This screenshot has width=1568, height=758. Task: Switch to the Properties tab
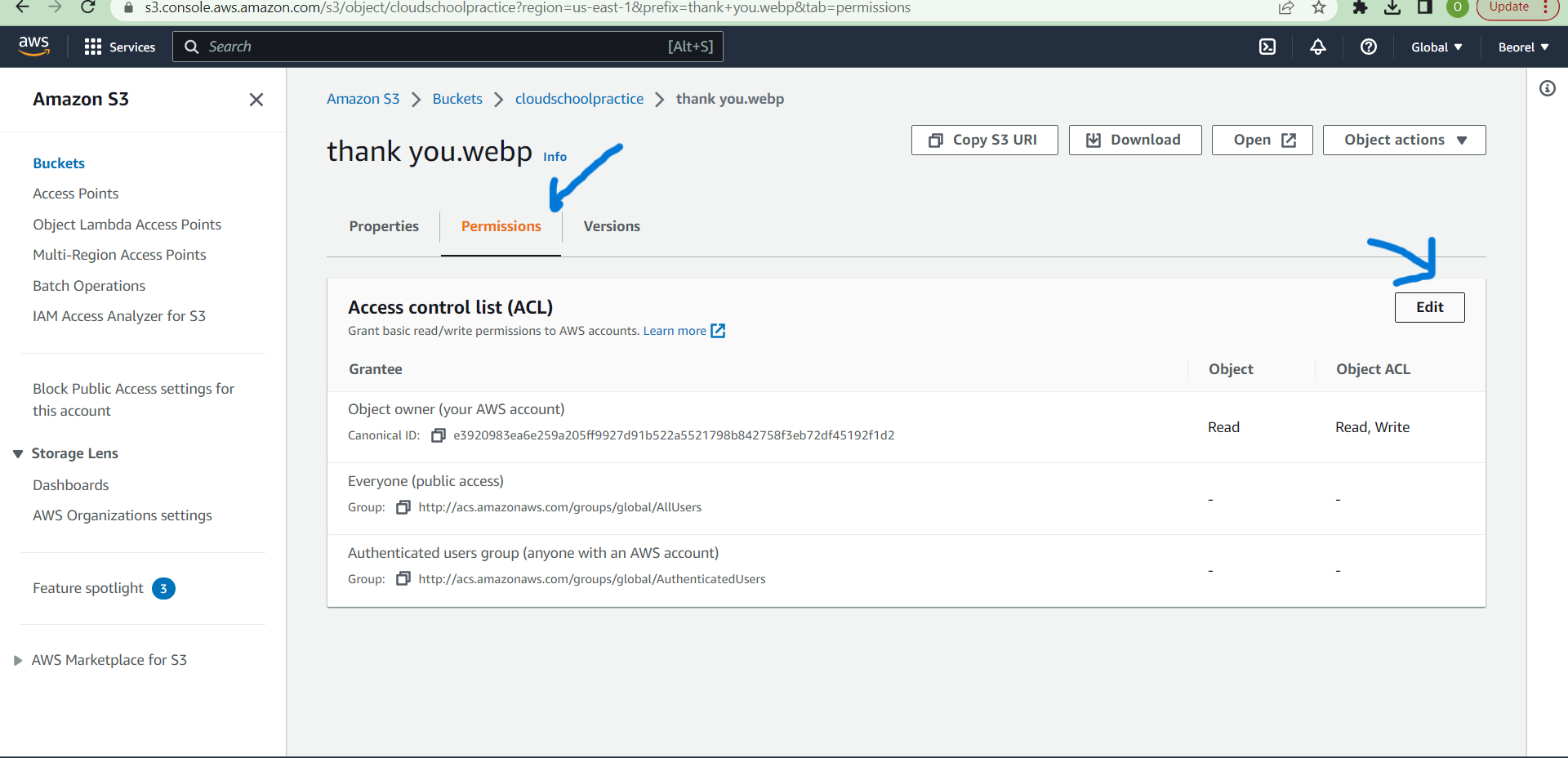[384, 226]
